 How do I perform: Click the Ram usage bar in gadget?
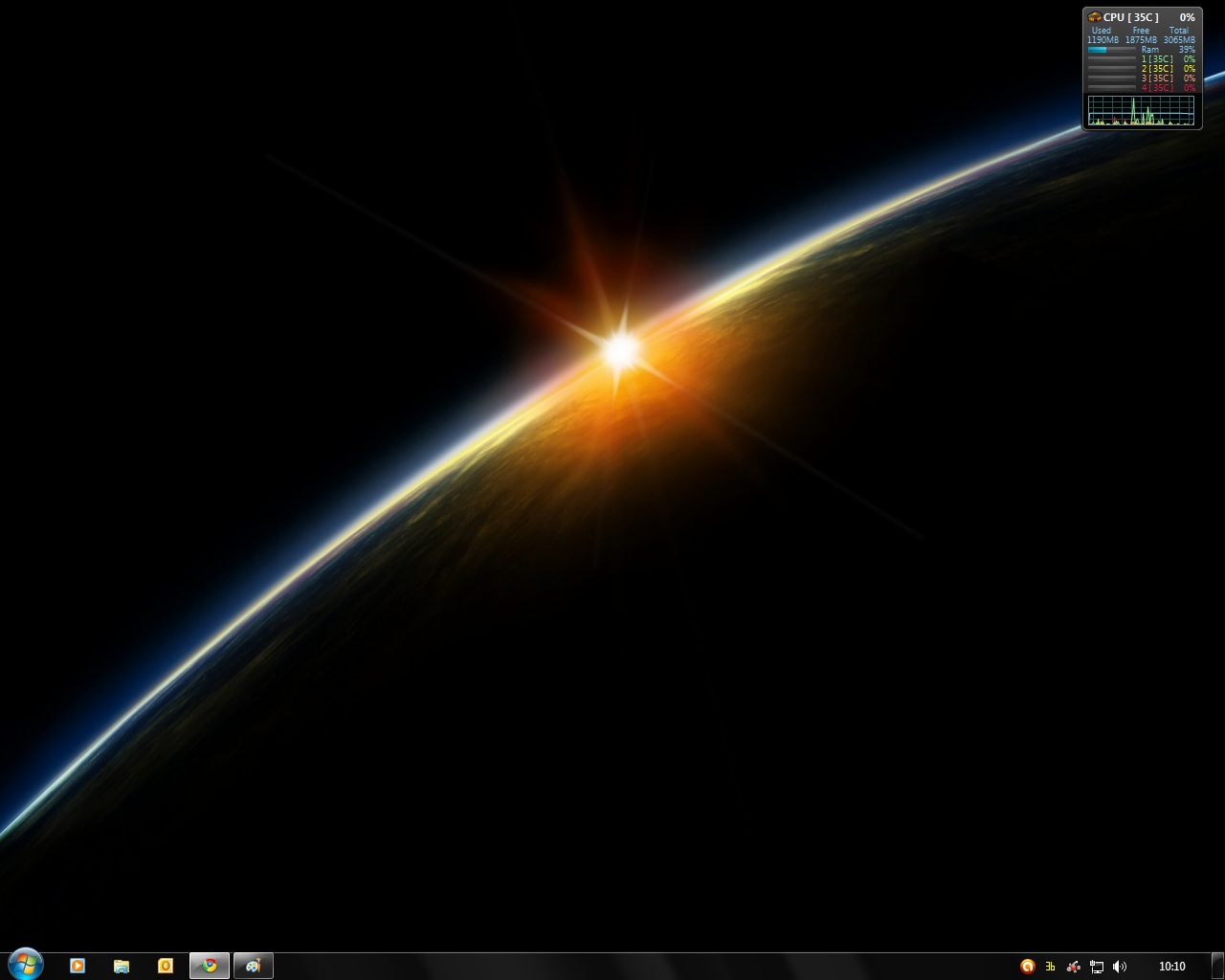tap(1111, 50)
